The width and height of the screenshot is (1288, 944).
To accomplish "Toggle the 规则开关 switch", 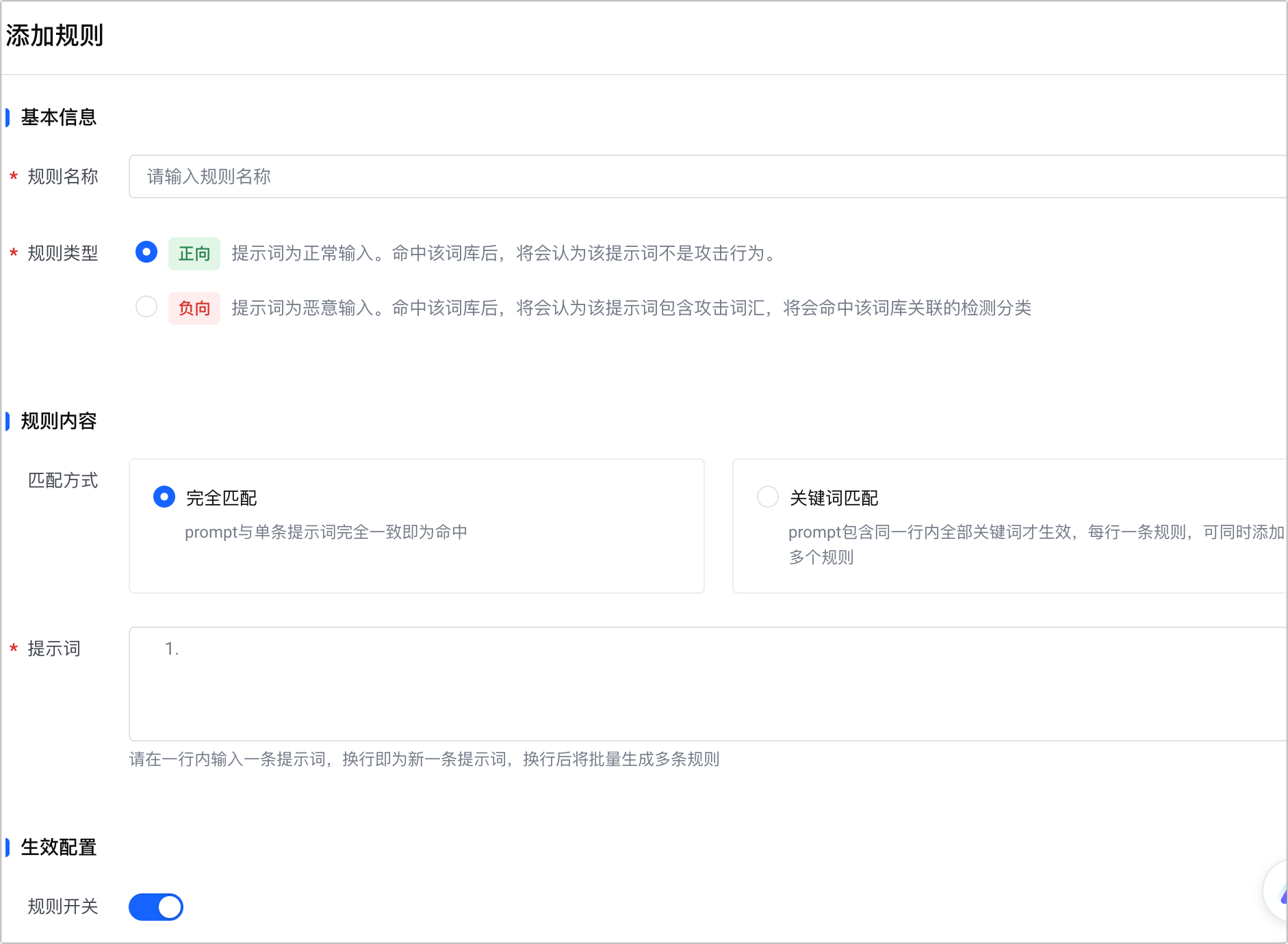I will point(156,907).
